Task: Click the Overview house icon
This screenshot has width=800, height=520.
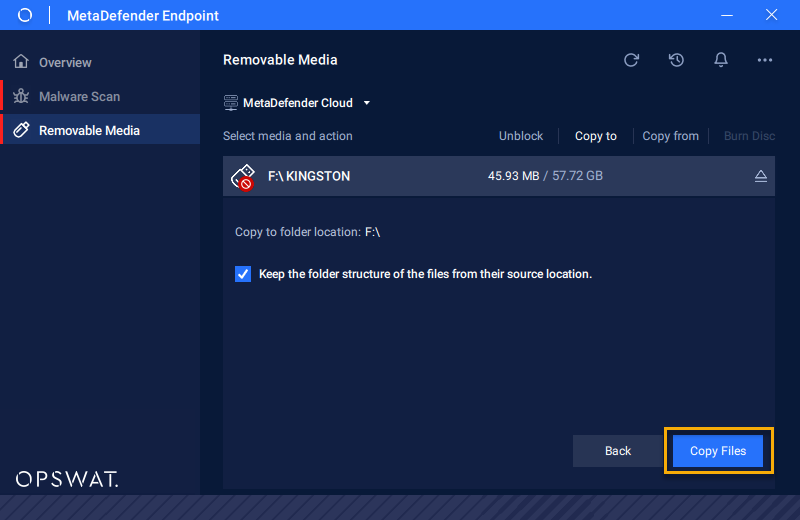Action: click(21, 62)
